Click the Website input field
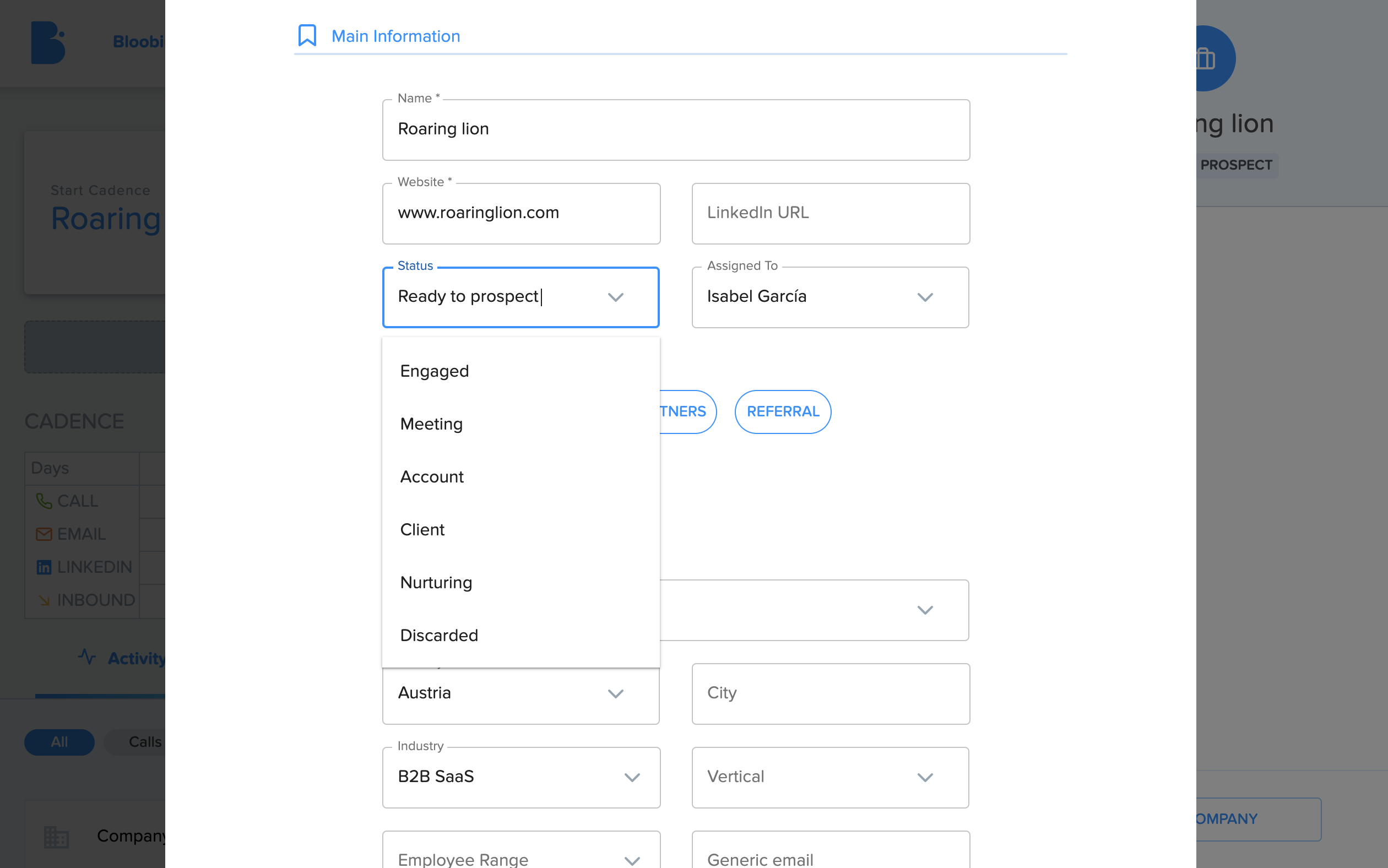The width and height of the screenshot is (1388, 868). [x=521, y=214]
